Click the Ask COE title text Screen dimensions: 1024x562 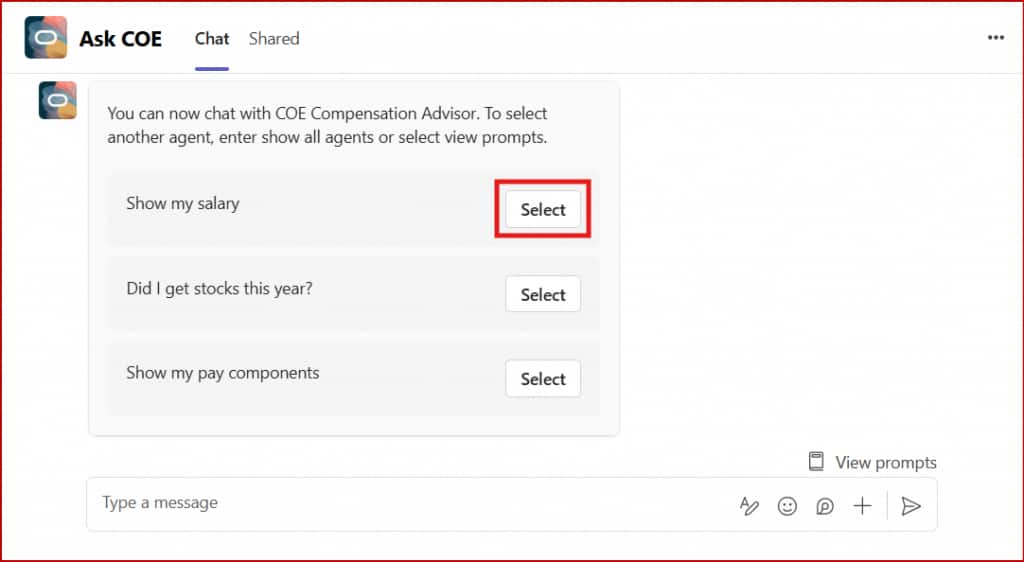click(121, 39)
